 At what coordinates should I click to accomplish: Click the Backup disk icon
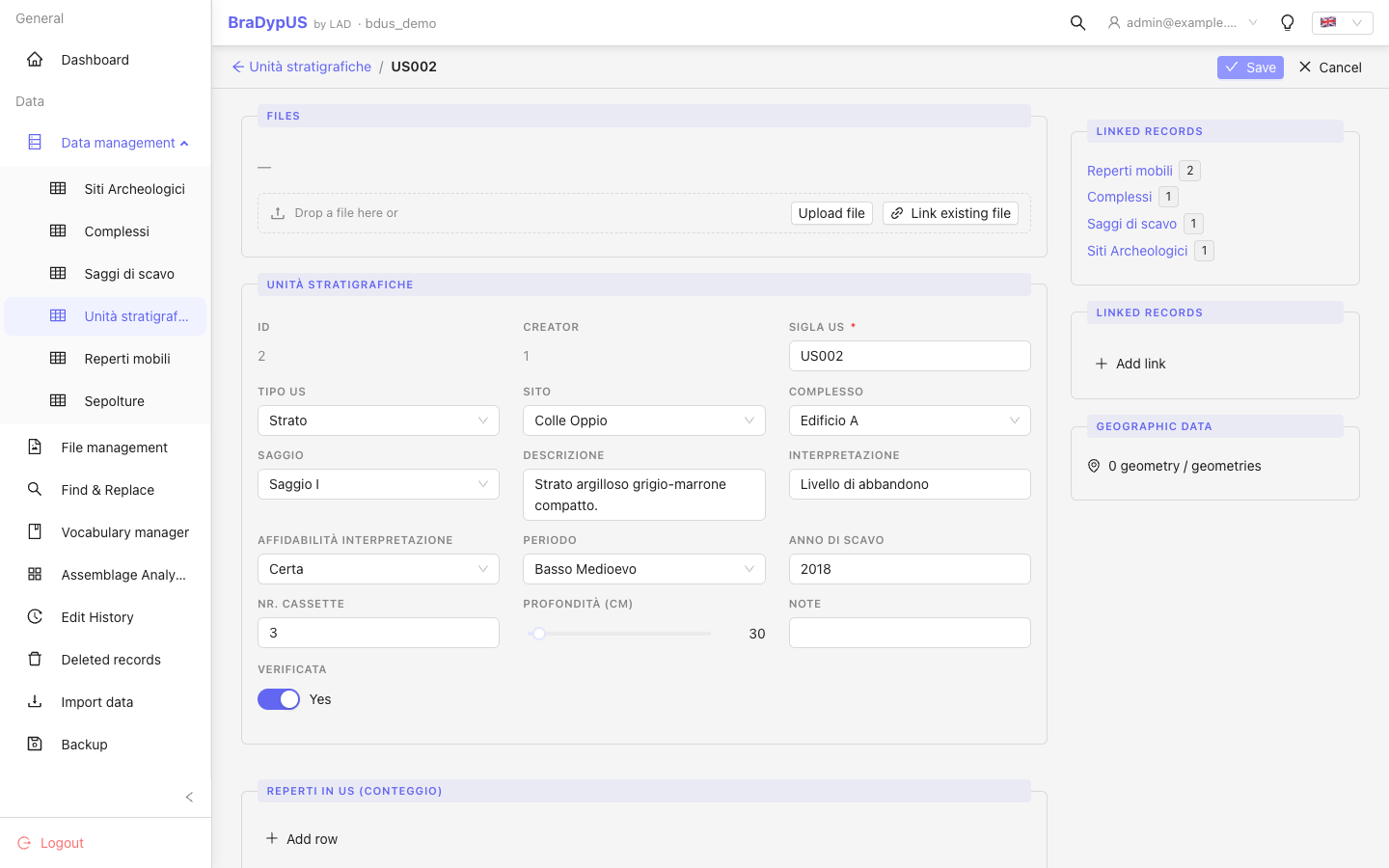(35, 744)
